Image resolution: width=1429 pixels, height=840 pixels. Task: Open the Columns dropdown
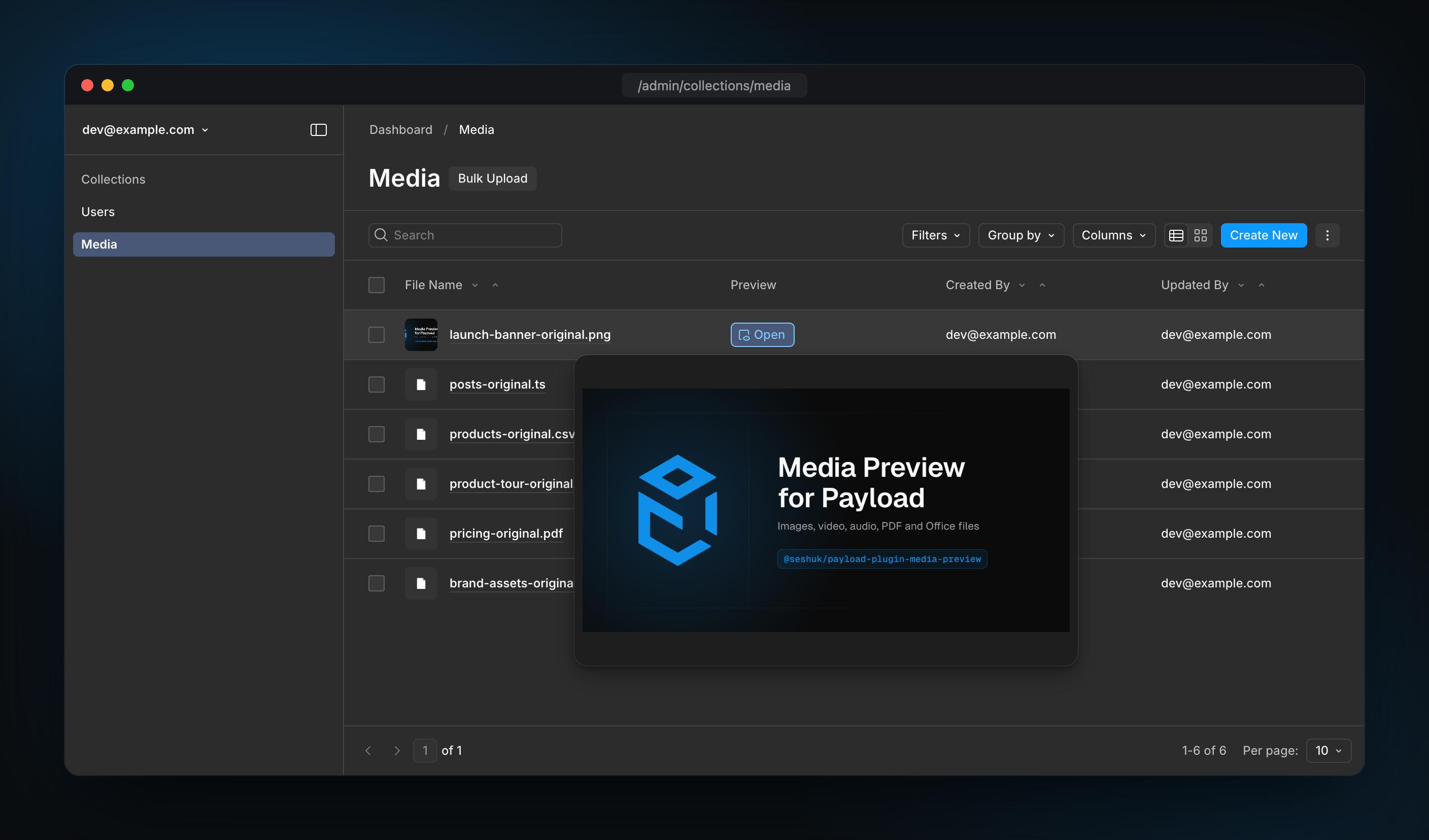click(x=1114, y=235)
